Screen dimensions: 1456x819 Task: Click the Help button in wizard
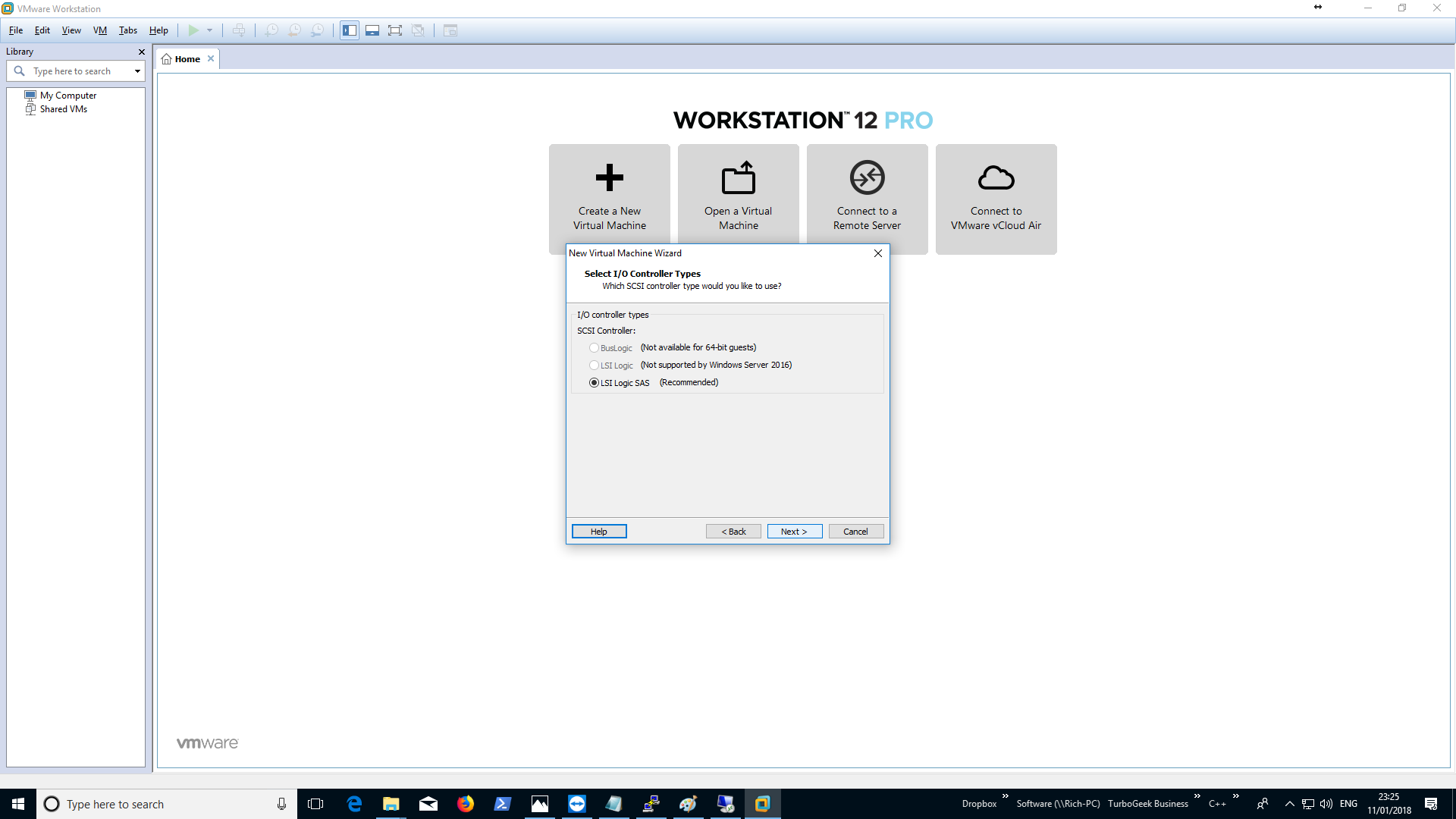599,532
